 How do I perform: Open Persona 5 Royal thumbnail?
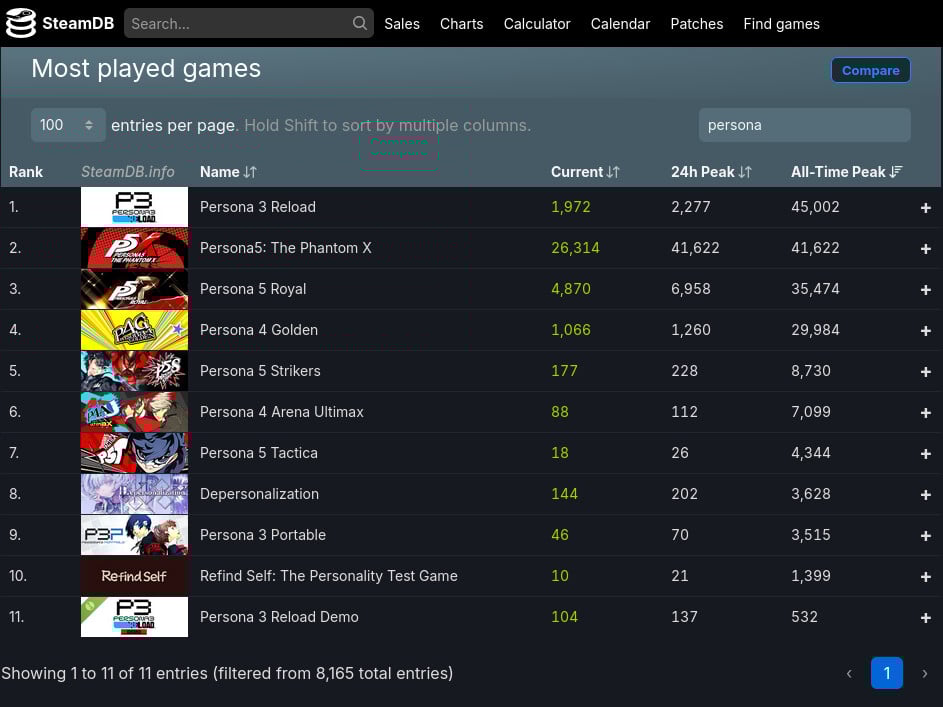(134, 289)
